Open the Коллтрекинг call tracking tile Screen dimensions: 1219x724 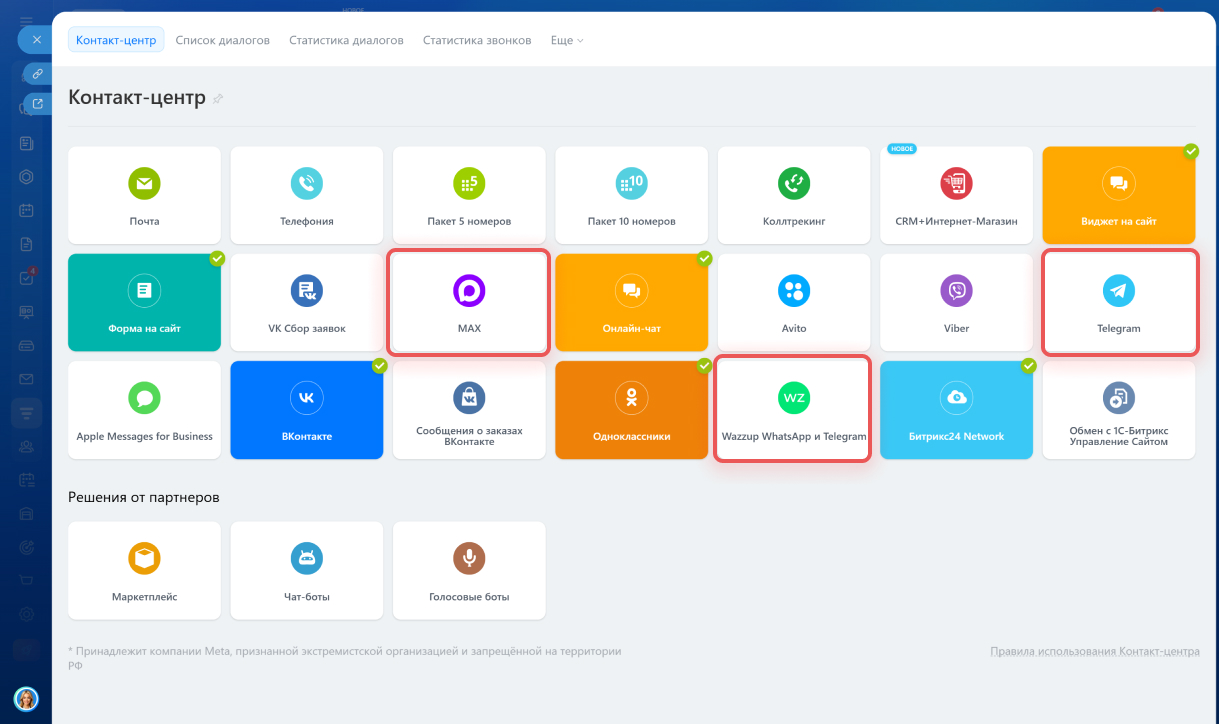794,195
